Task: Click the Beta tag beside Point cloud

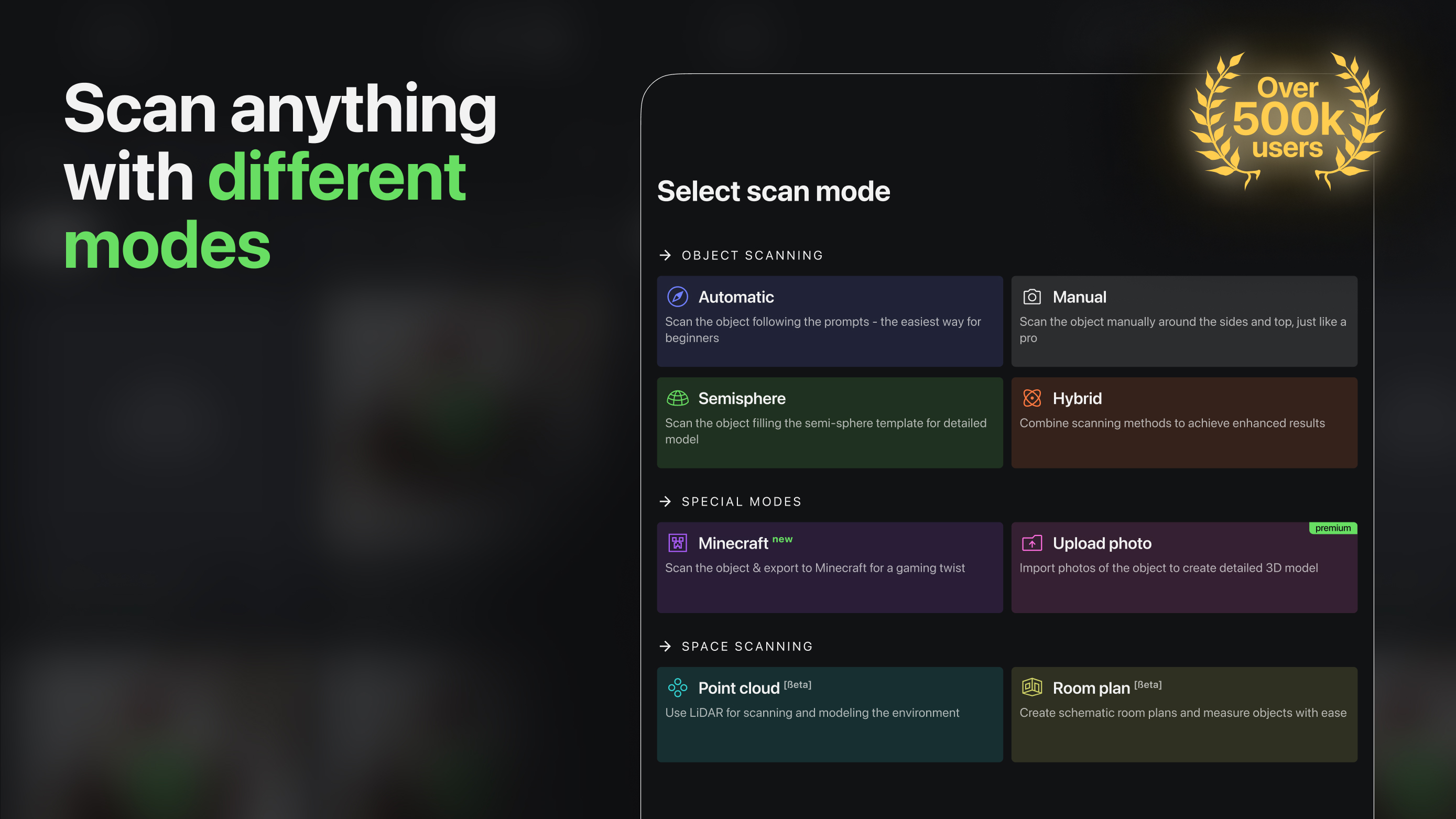Action: pos(797,684)
